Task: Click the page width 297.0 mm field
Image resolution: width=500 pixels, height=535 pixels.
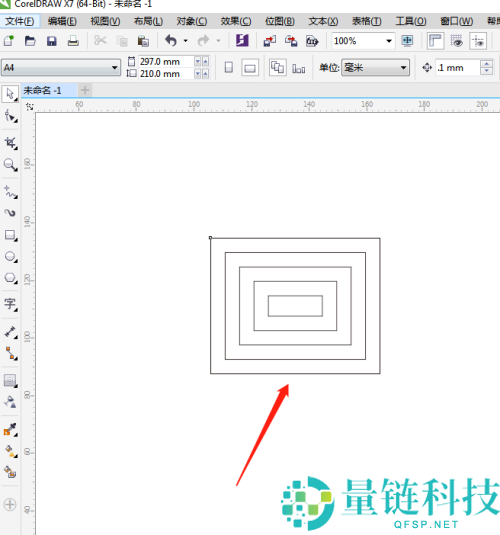Action: pos(166,61)
